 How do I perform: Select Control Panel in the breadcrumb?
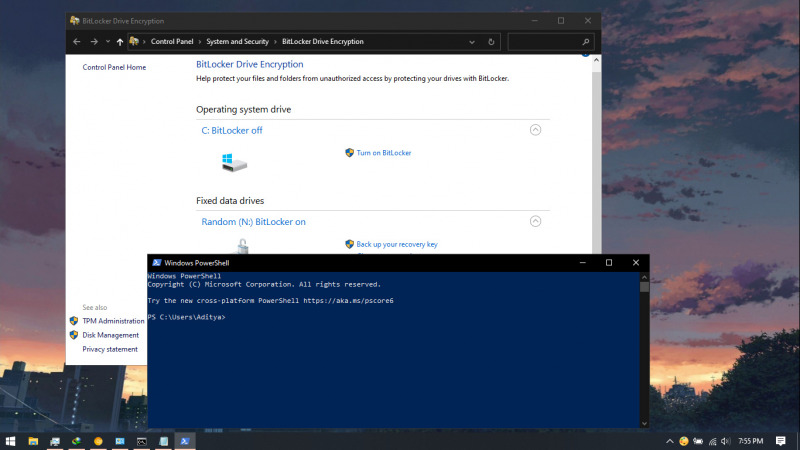172,42
